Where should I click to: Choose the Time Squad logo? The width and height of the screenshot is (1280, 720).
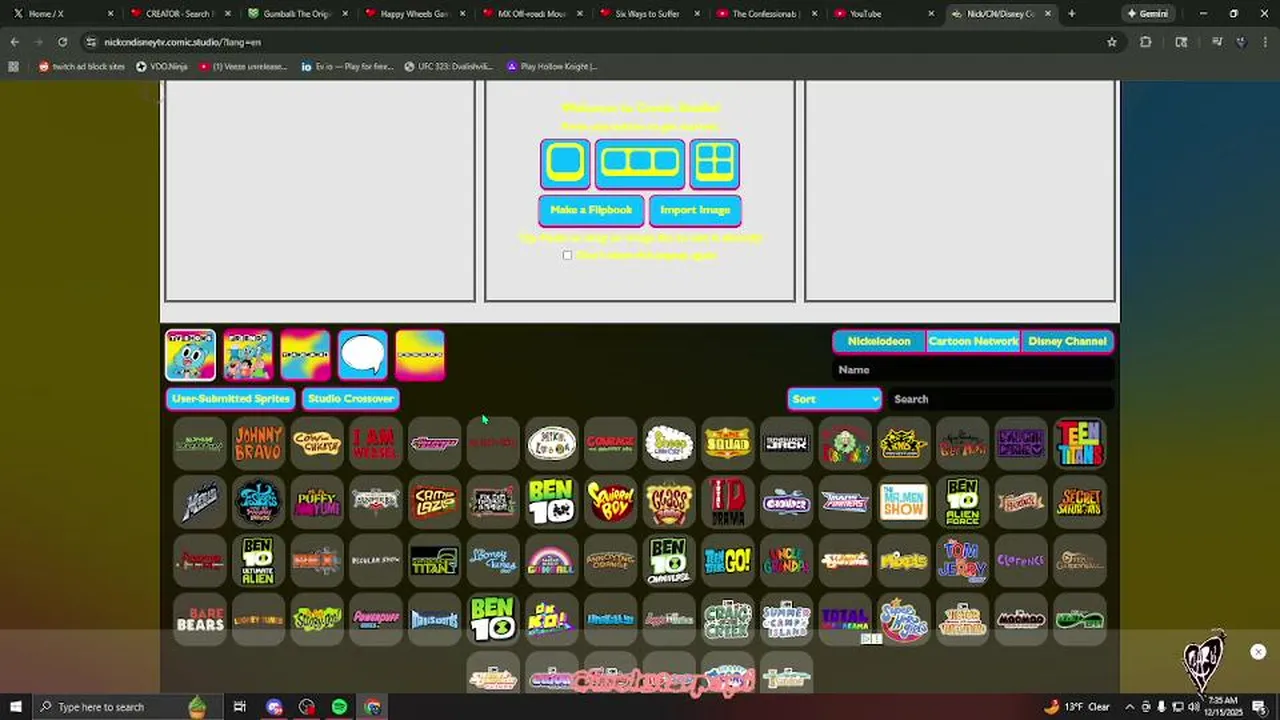point(727,443)
